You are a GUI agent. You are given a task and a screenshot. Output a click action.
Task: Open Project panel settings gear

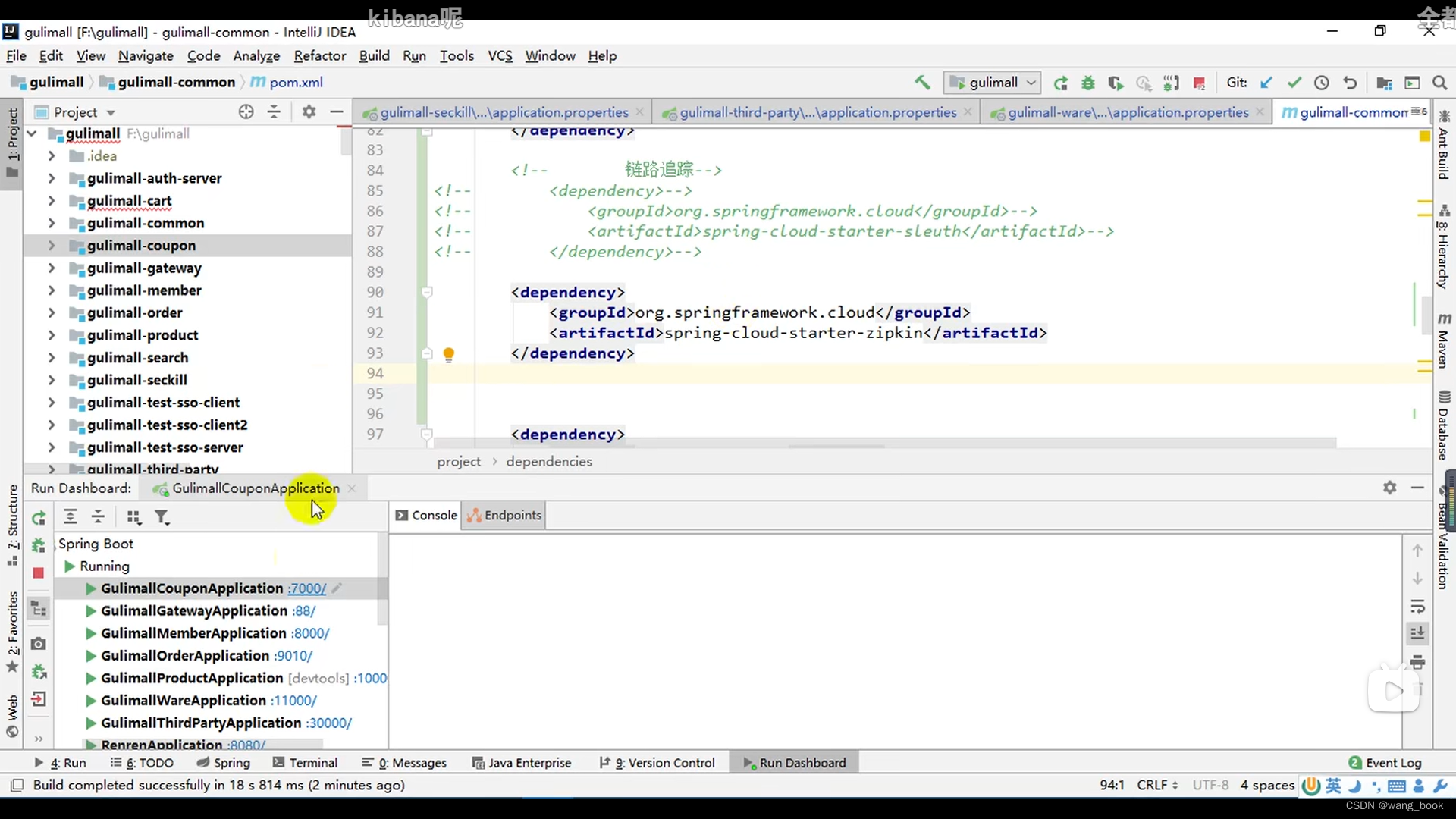(x=309, y=112)
